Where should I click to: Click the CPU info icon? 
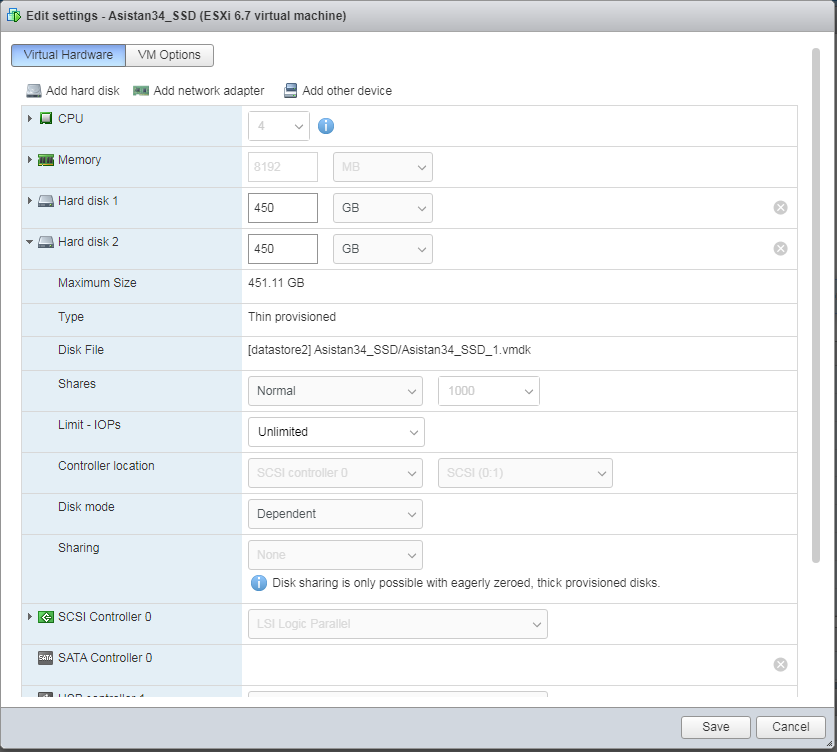(x=325, y=126)
